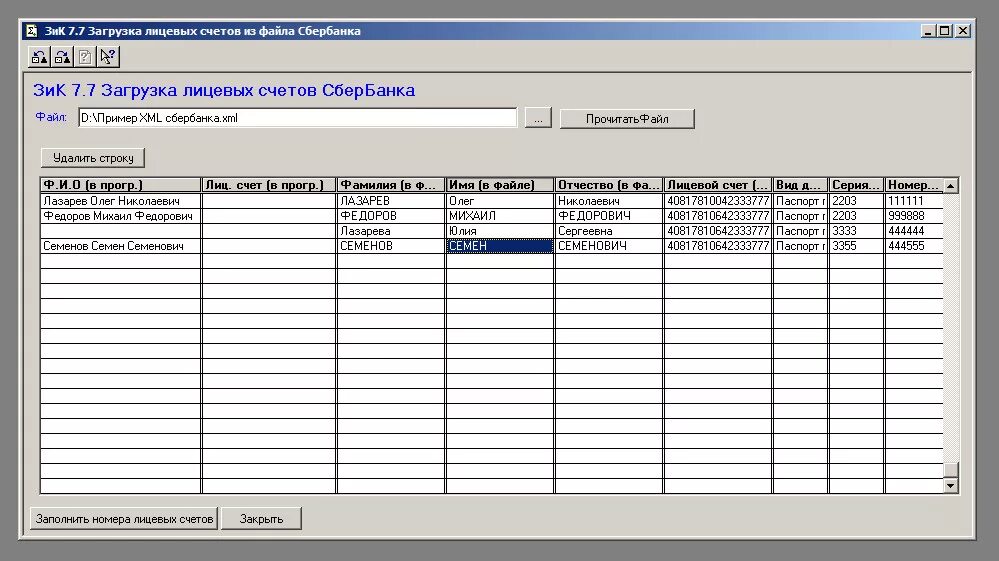Click the Имя (в файле) column header

click(x=500, y=185)
